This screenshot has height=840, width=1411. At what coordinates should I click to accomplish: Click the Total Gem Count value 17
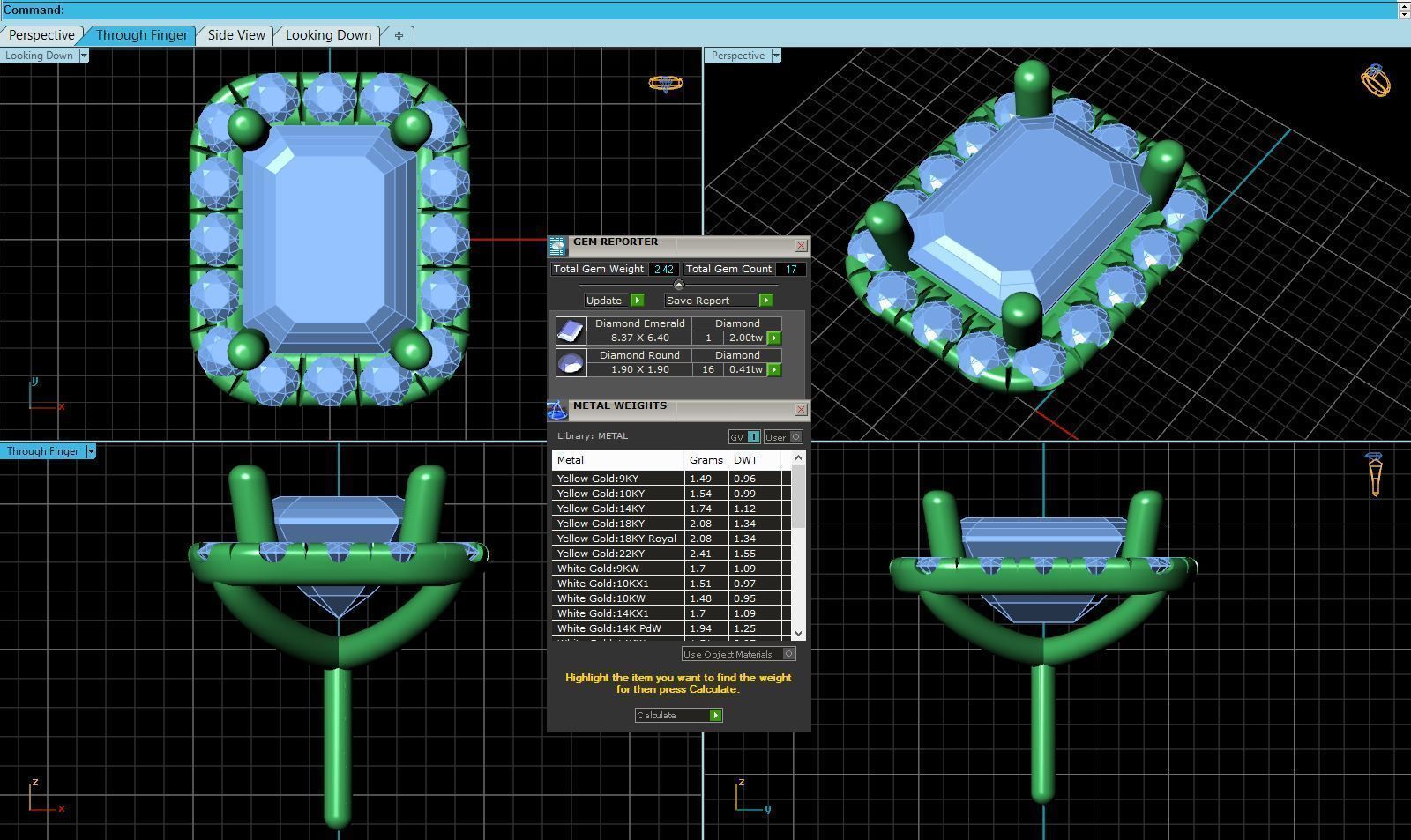click(x=791, y=270)
